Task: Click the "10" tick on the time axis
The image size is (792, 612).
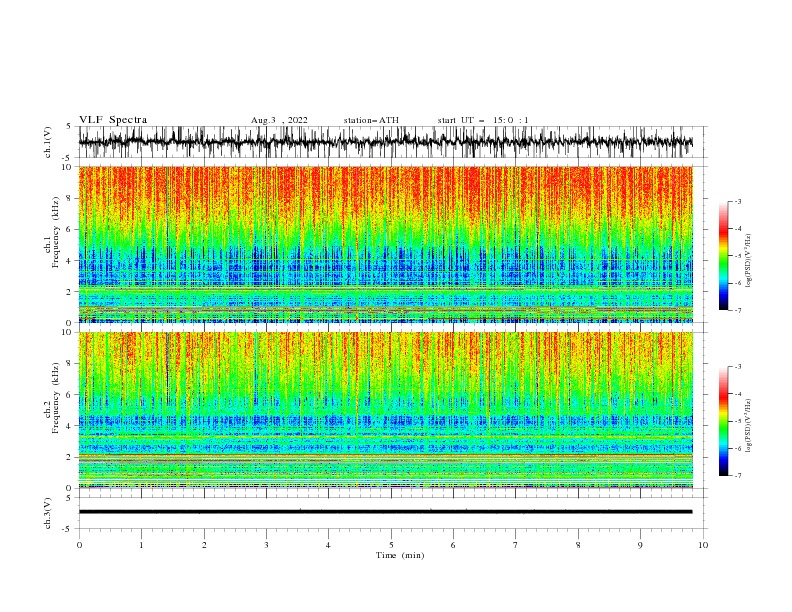Action: [x=703, y=545]
